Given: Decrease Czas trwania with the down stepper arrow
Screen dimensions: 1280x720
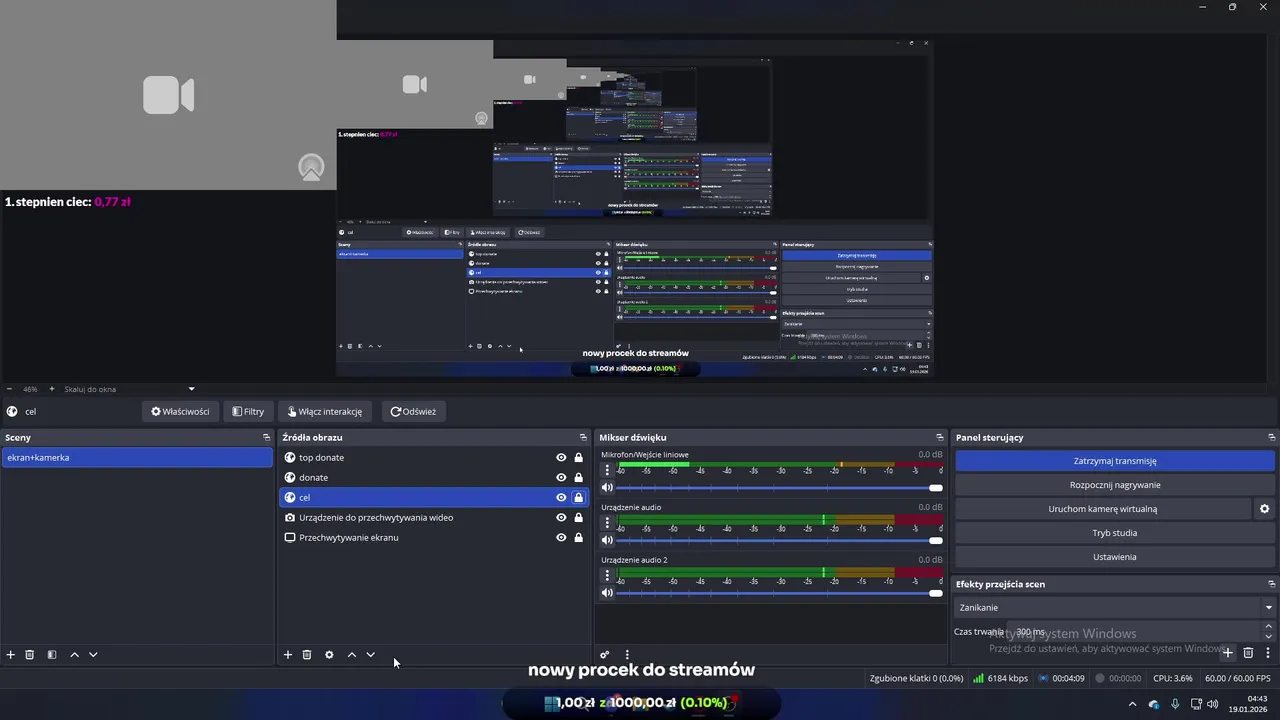Looking at the screenshot, I should pyautogui.click(x=1268, y=637).
